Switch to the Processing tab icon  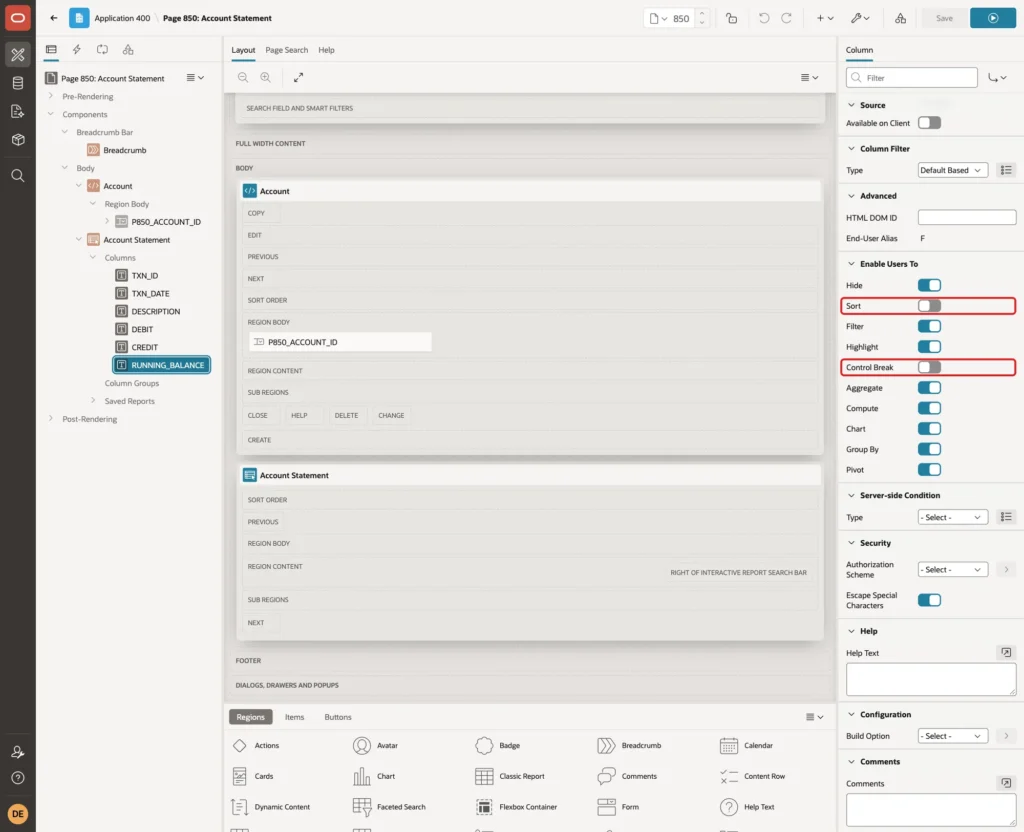[x=103, y=50]
